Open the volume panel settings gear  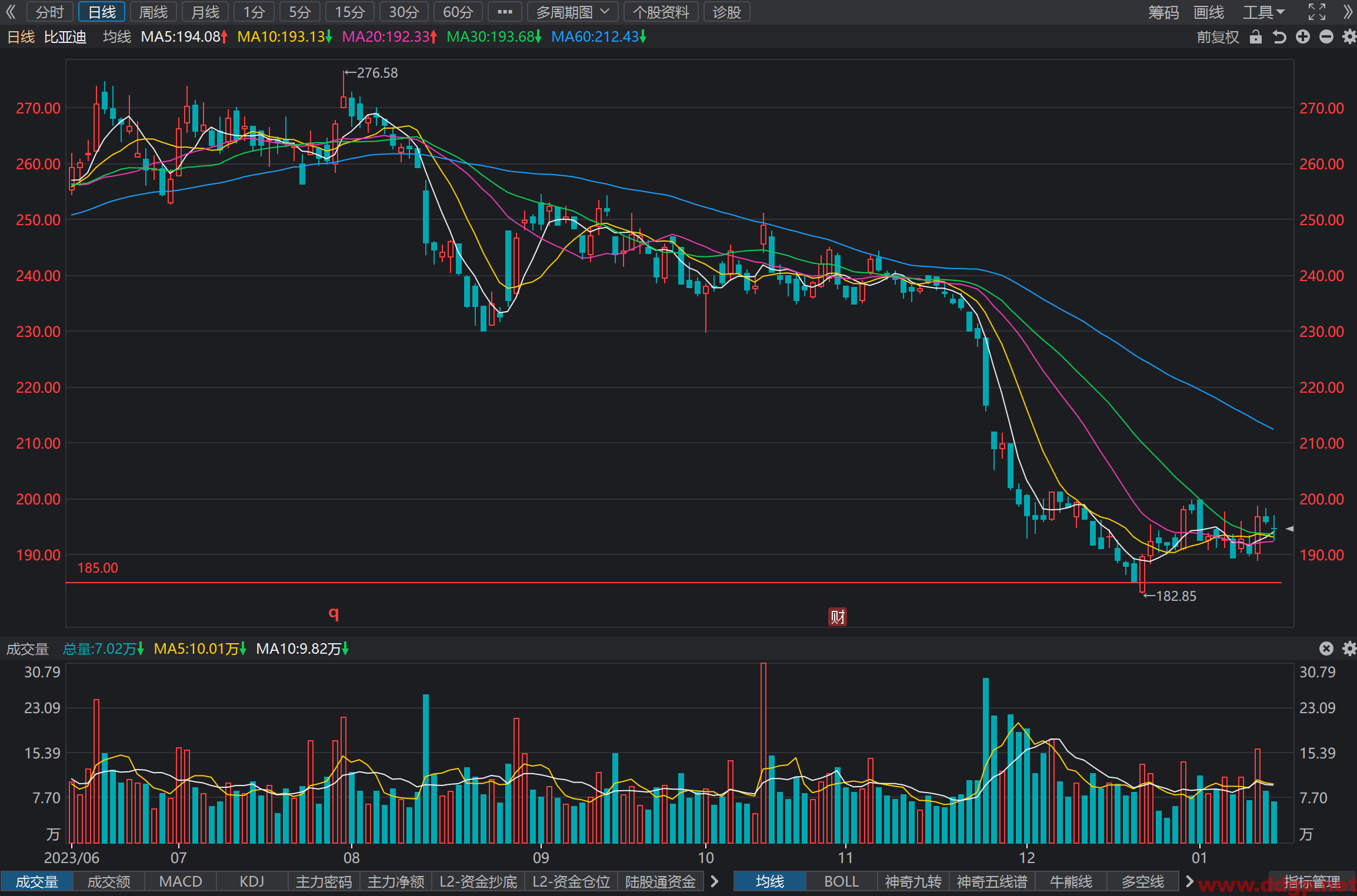point(1349,648)
